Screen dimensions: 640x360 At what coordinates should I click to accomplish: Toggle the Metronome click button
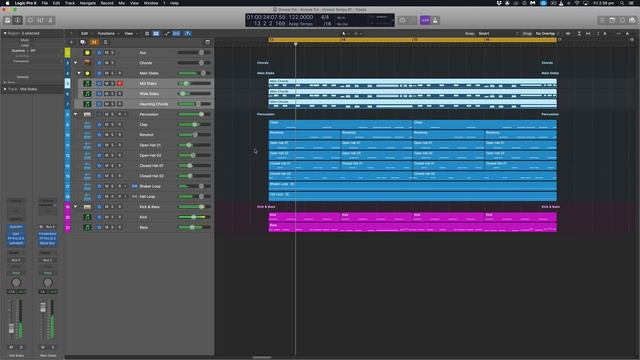tap(435, 20)
